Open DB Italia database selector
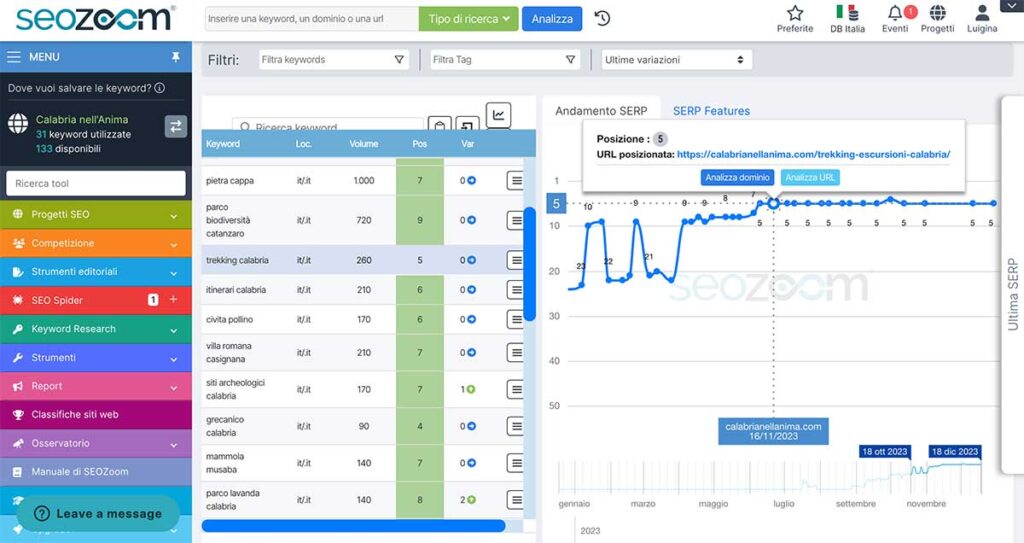Screen dimensions: 1024x543 click(x=847, y=19)
